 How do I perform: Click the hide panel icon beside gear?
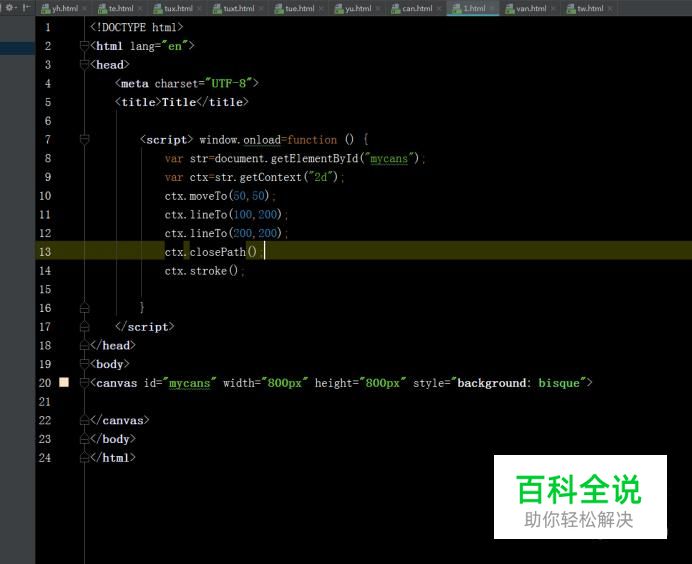(27, 8)
